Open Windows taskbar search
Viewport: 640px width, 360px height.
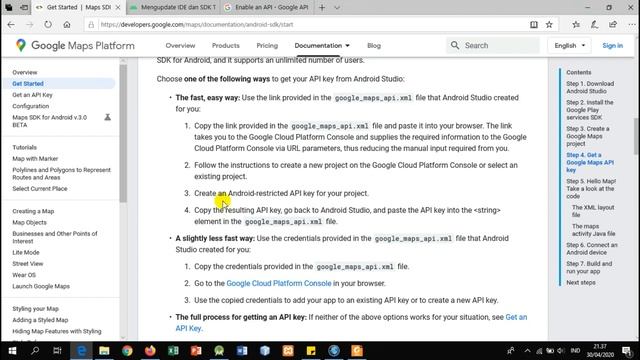[x=35, y=351]
